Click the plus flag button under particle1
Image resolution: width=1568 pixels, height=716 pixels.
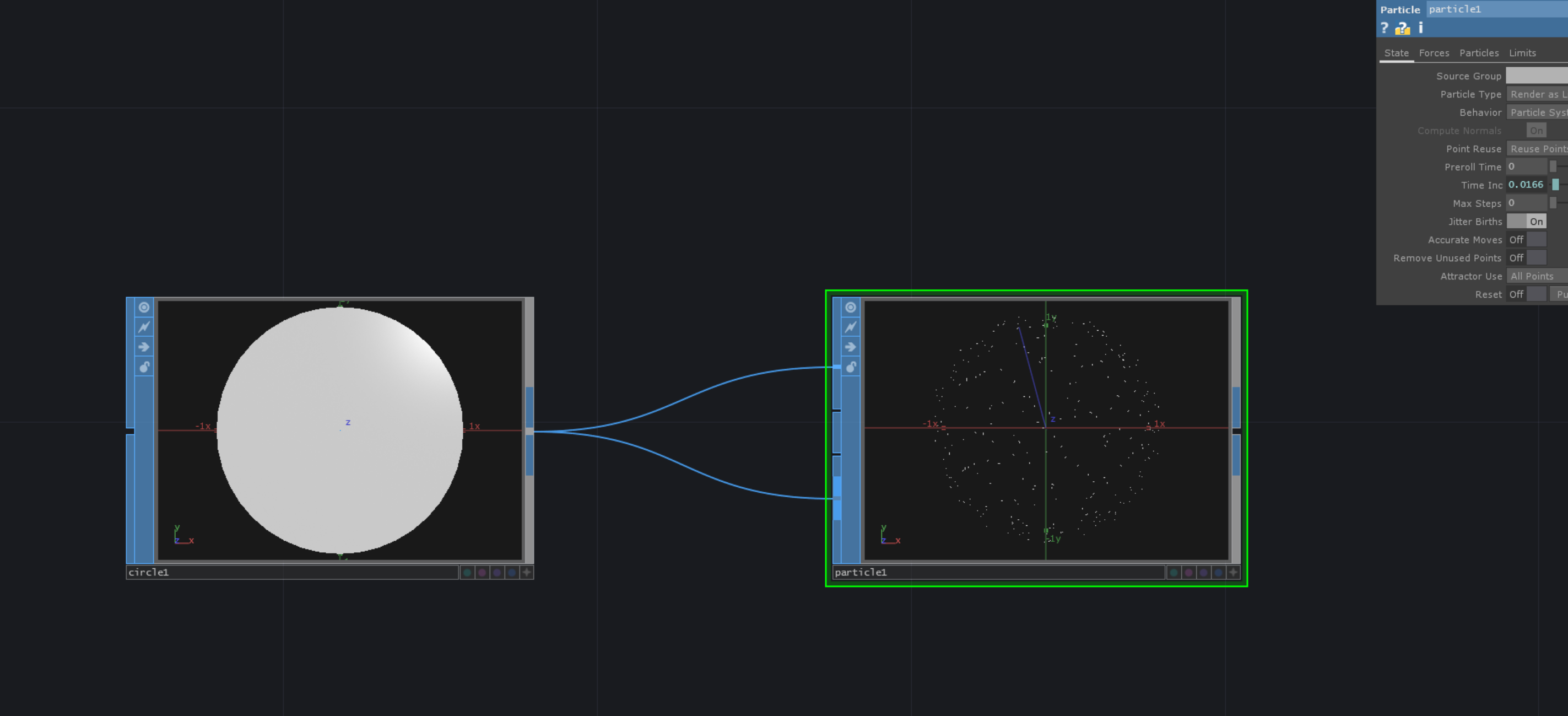(1233, 572)
